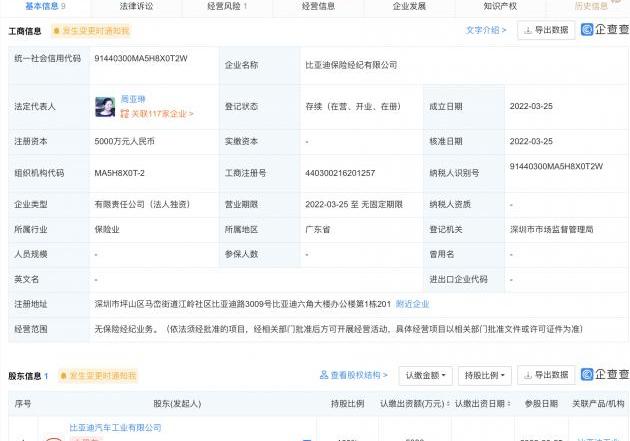Image resolution: width=630 pixels, height=441 pixels.
Task: Open the 关联117家企业 link
Action: point(162,114)
